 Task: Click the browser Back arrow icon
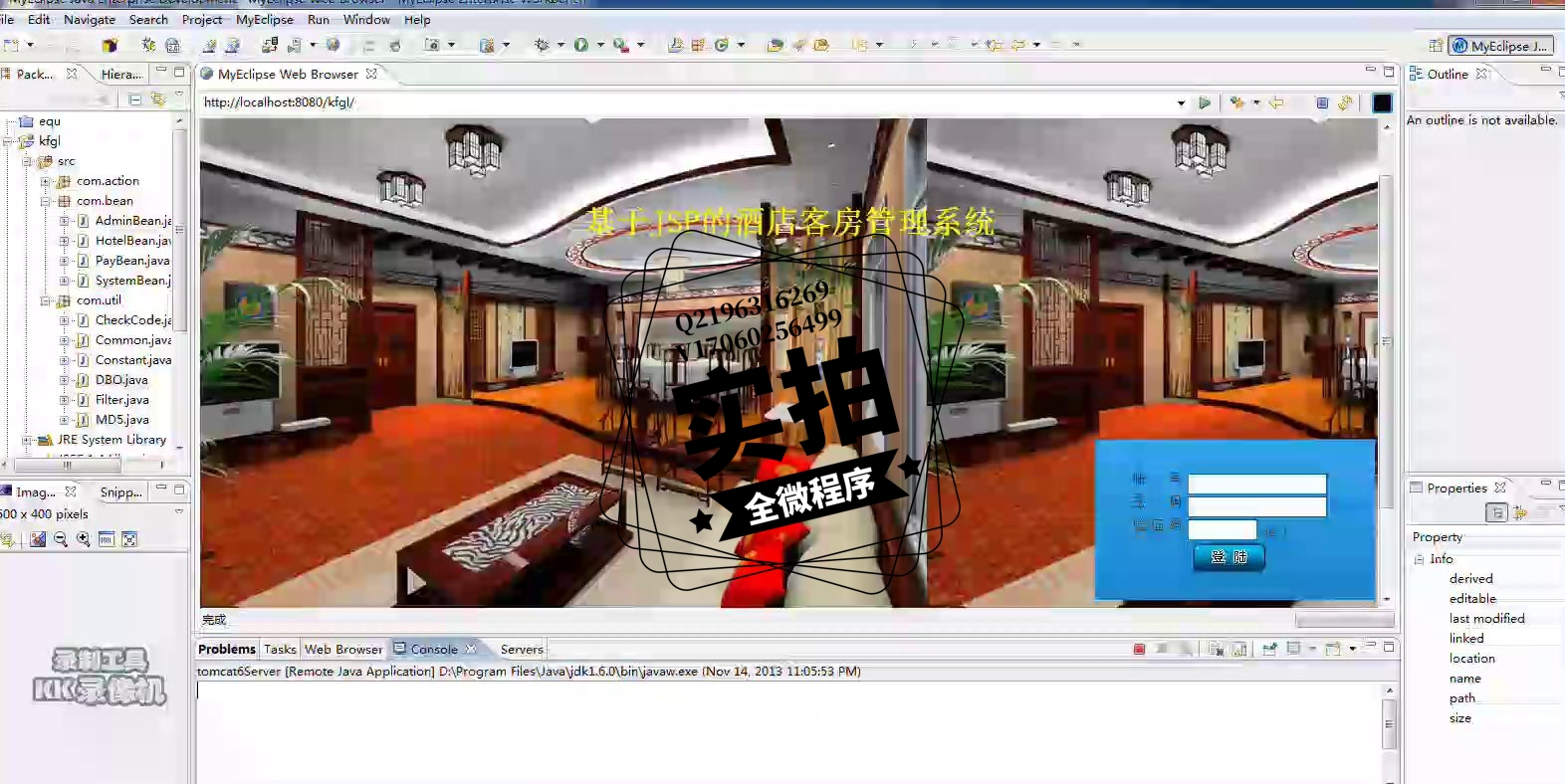tap(1276, 102)
